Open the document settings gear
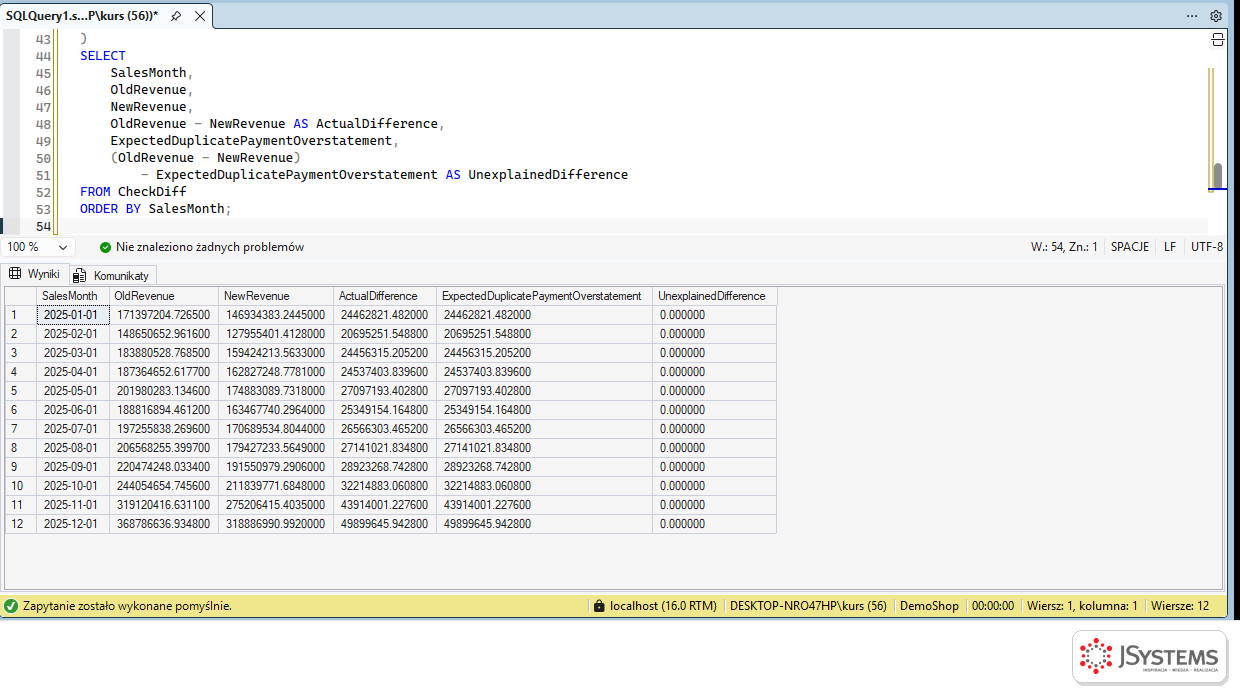The width and height of the screenshot is (1240, 692). pyautogui.click(x=1216, y=16)
